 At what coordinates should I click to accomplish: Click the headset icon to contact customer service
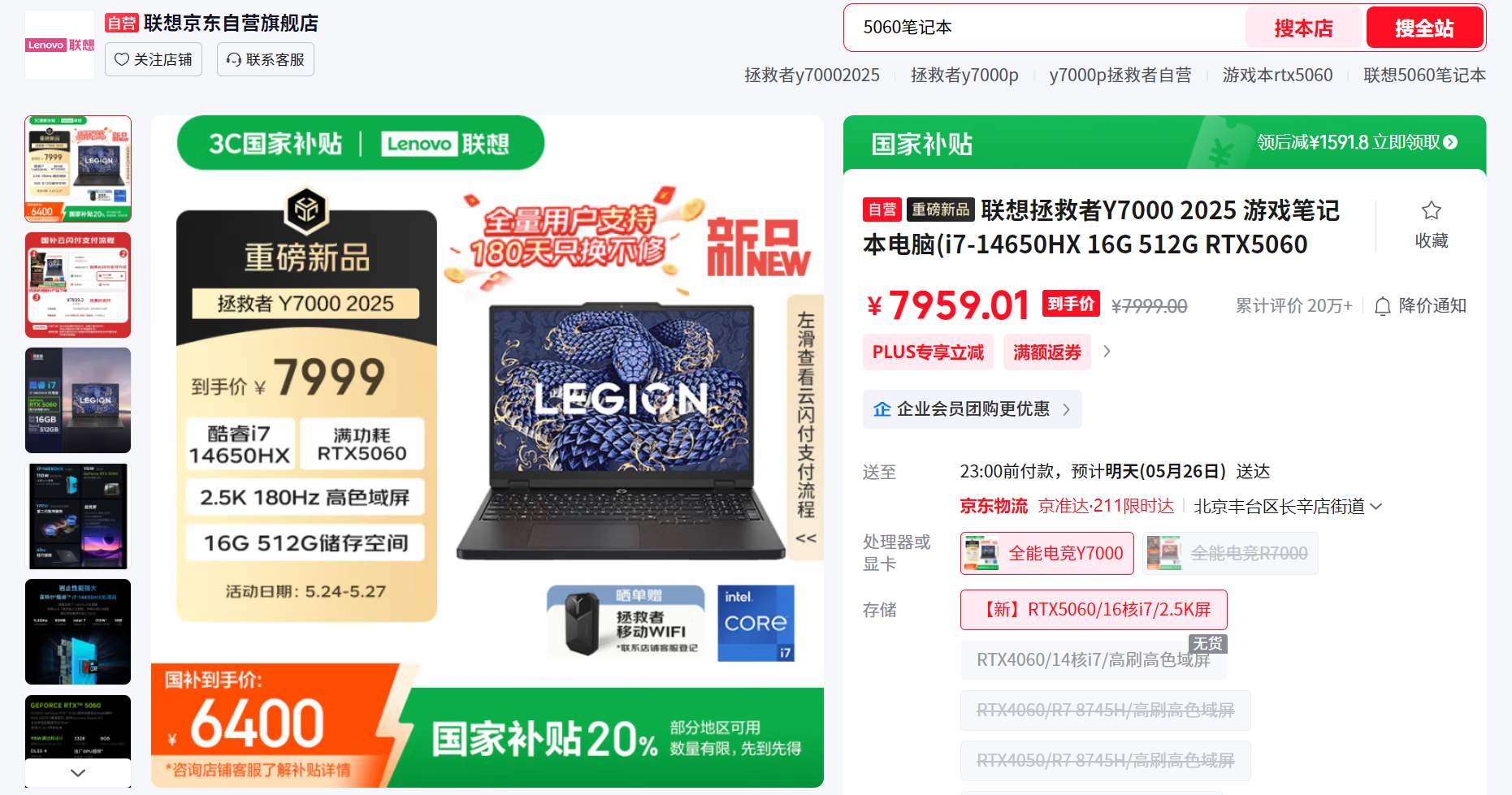(x=234, y=59)
